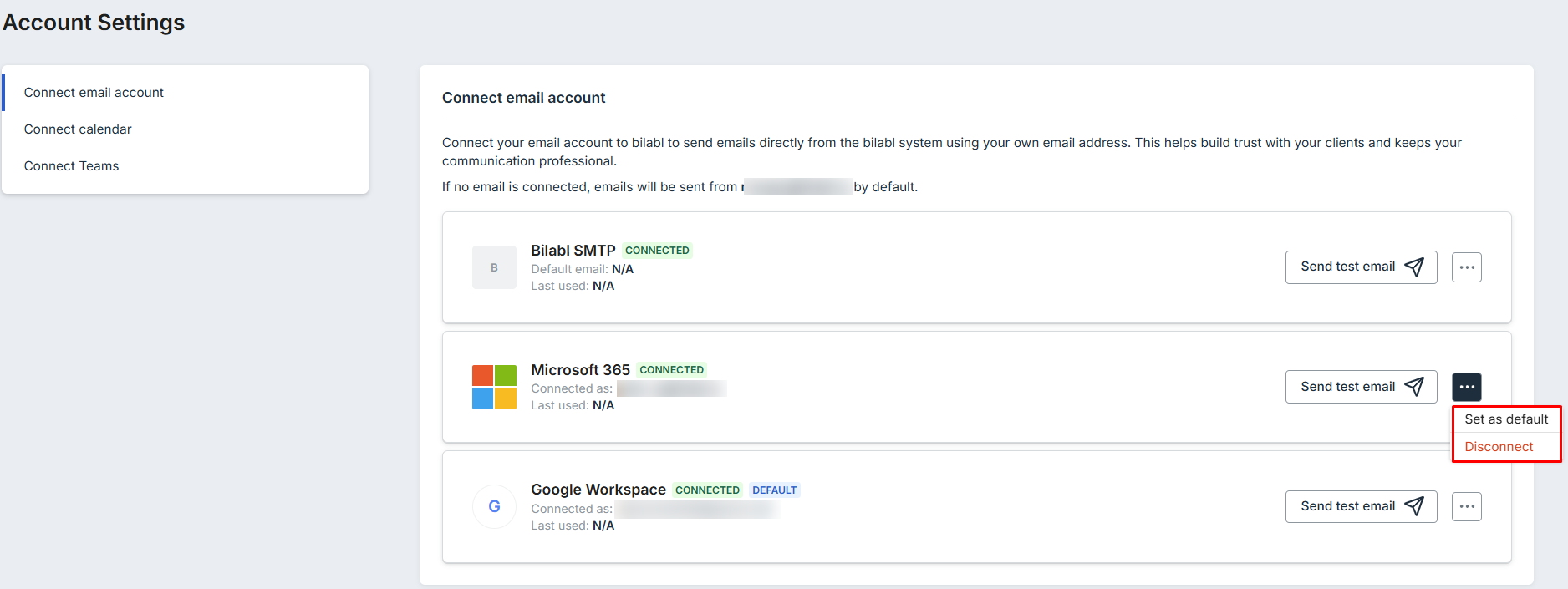The image size is (1568, 589).
Task: Close the Microsoft 365 more options menu
Action: (x=1467, y=387)
